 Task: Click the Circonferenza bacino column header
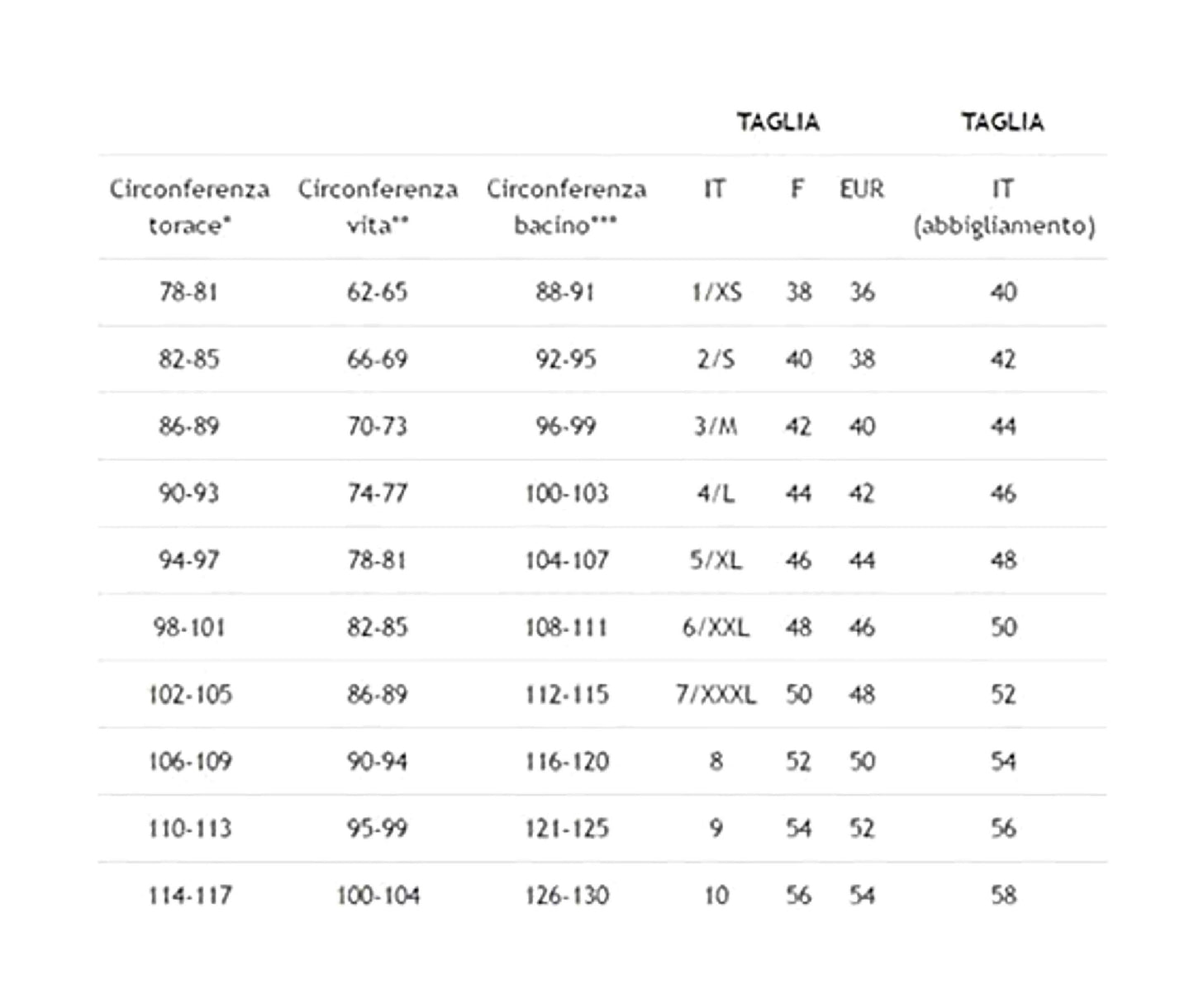566,207
